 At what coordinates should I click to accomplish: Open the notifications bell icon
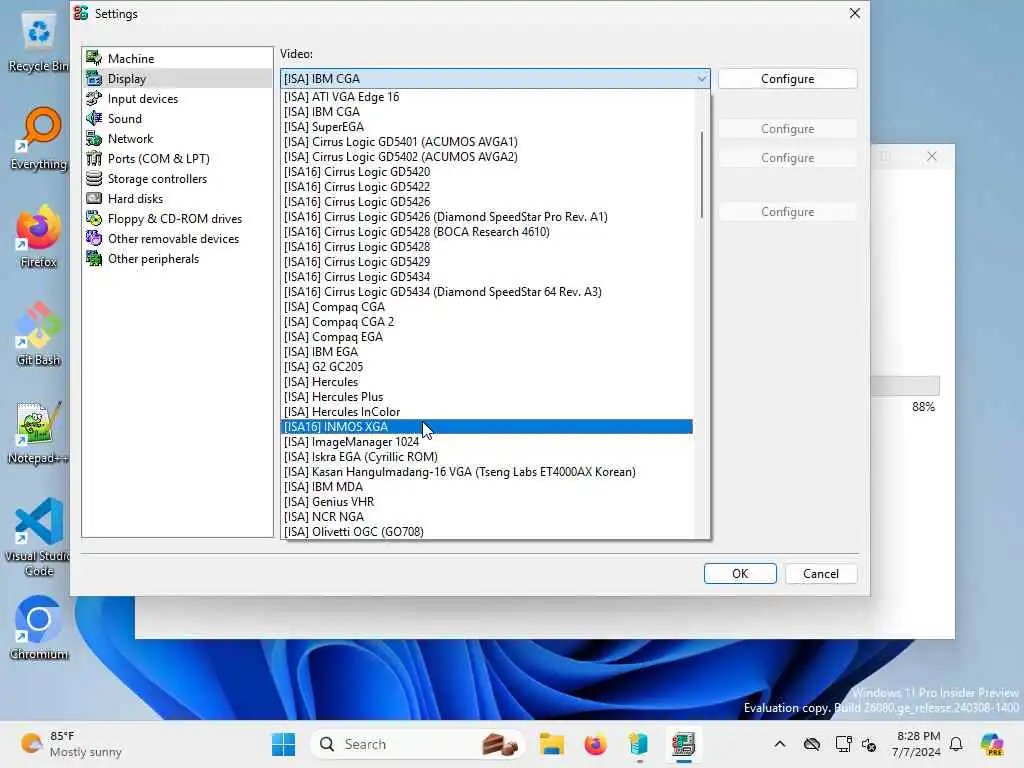coord(956,744)
